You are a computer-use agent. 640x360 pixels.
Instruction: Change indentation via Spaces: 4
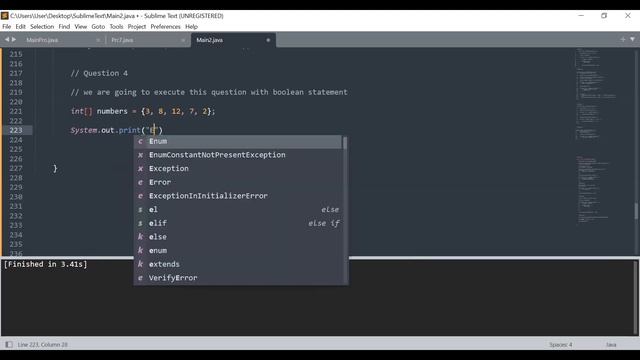[x=560, y=344]
